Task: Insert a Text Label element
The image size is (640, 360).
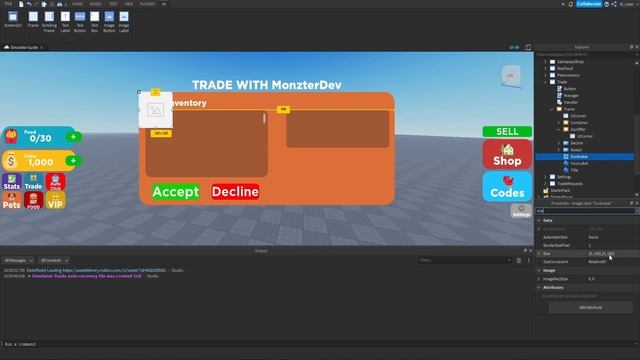Action: coord(65,21)
